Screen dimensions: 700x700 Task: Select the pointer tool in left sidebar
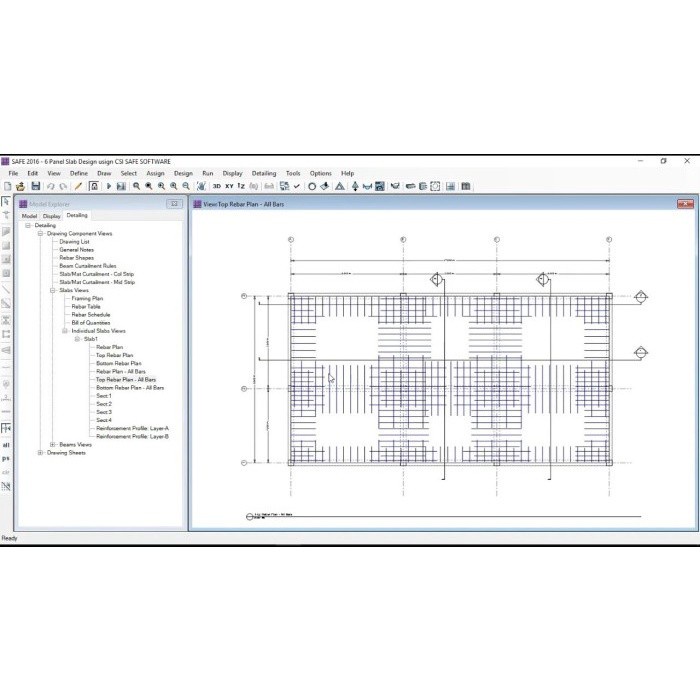point(6,201)
